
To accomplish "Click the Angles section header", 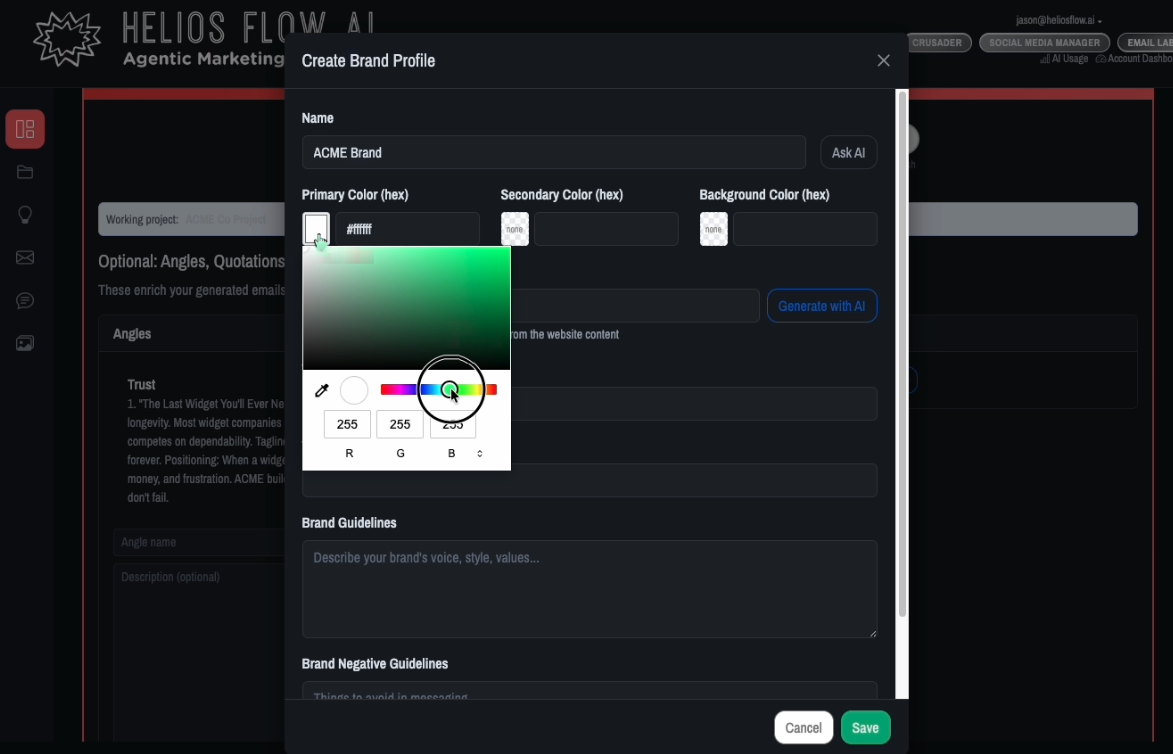I will (x=132, y=334).
